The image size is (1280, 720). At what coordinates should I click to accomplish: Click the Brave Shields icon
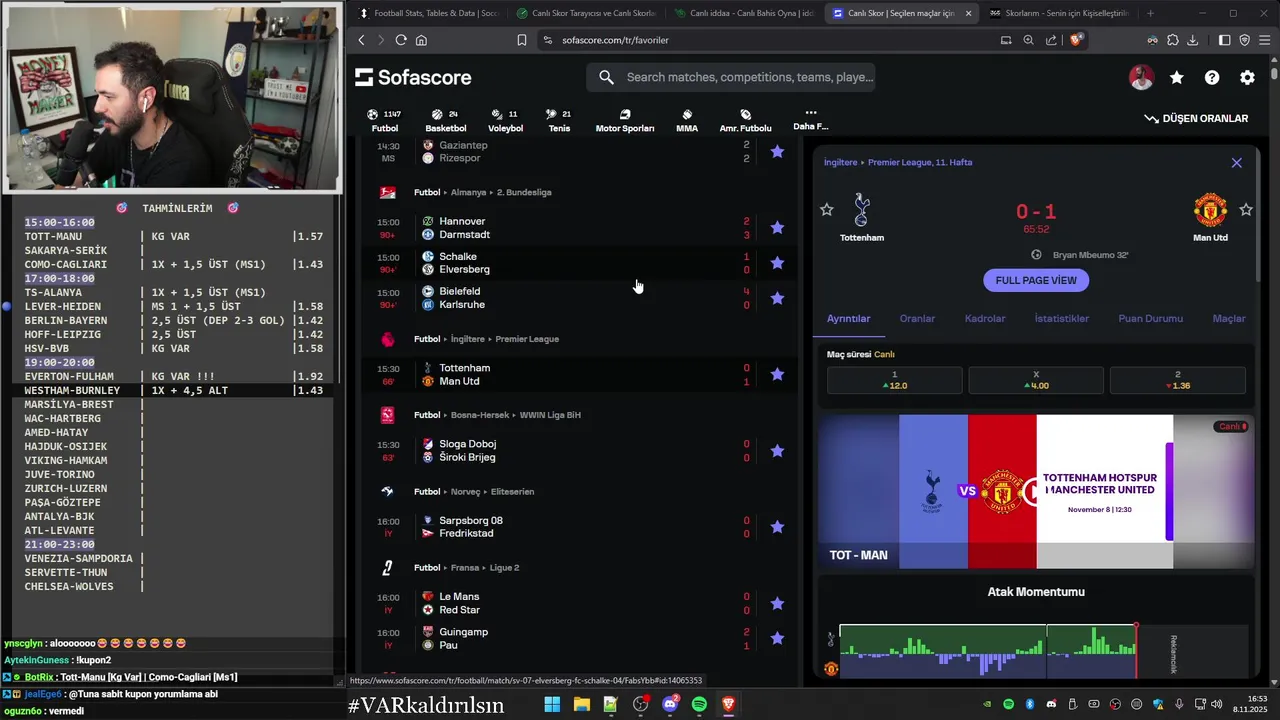1076,40
